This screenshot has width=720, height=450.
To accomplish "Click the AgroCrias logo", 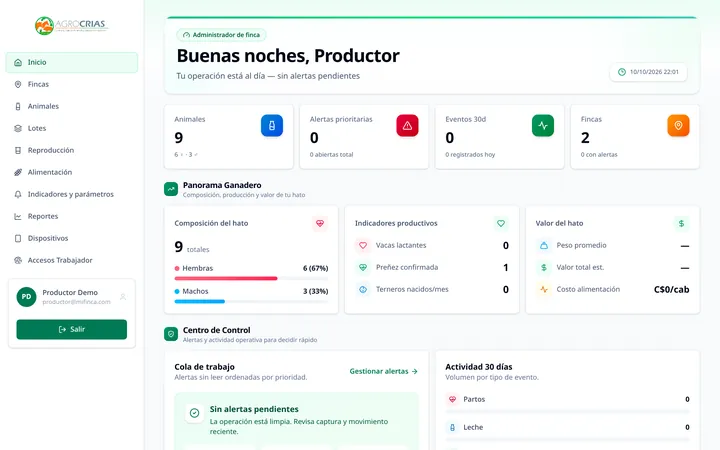I will click(x=71, y=25).
